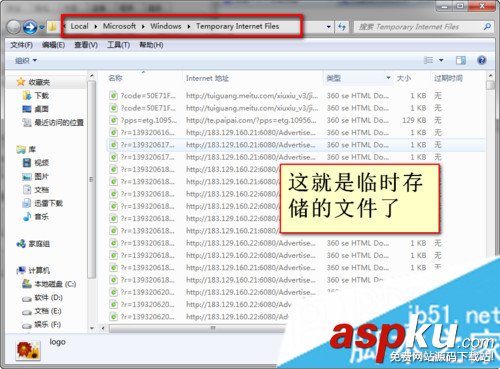Select 计算机 in navigation pane
The height and width of the screenshot is (369, 500).
tap(33, 270)
